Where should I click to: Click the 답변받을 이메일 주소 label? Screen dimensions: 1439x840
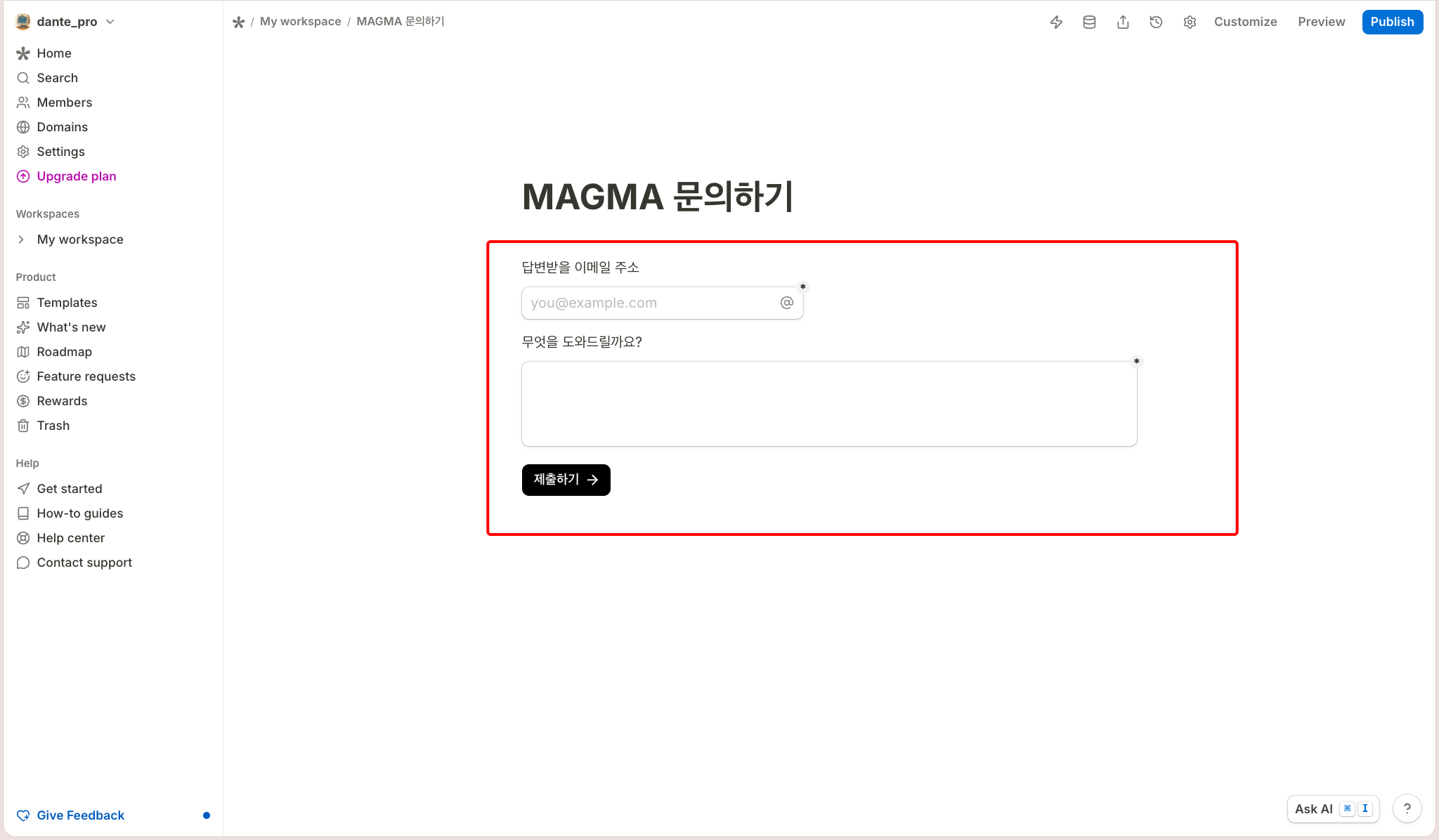point(580,268)
